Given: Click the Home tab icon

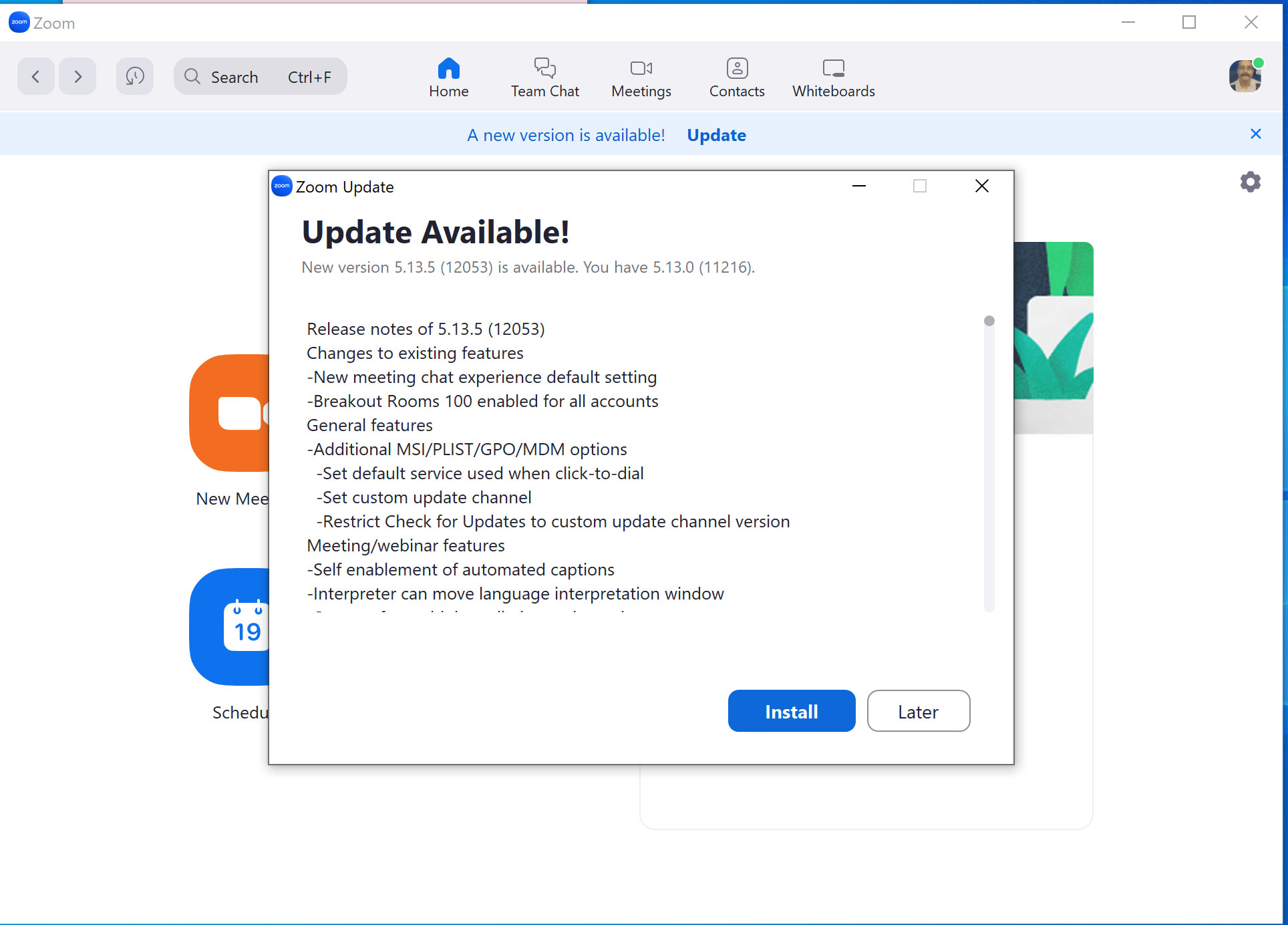Looking at the screenshot, I should (x=448, y=68).
